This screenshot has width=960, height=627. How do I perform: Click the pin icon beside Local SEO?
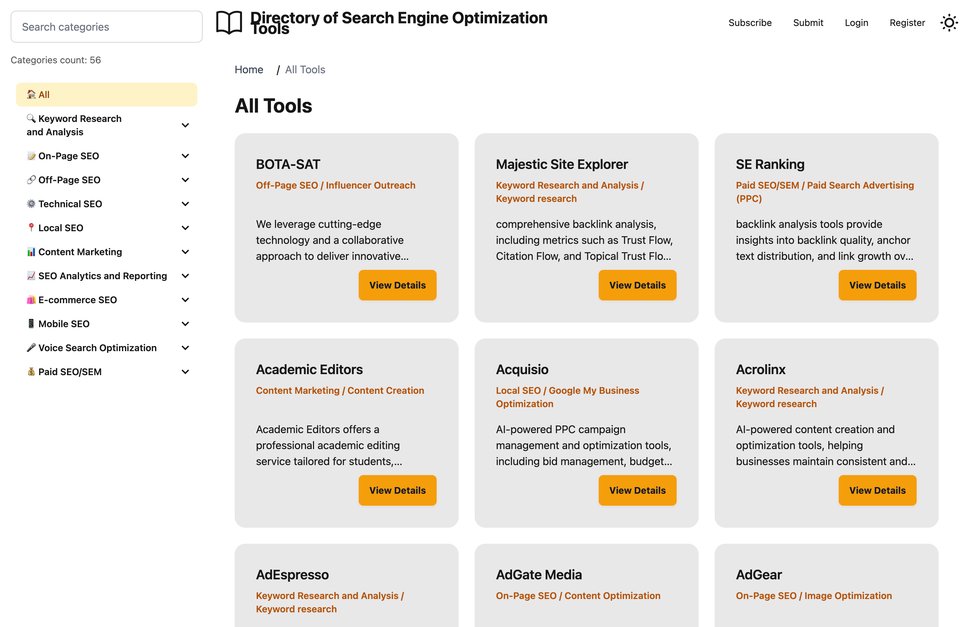pyautogui.click(x=31, y=227)
